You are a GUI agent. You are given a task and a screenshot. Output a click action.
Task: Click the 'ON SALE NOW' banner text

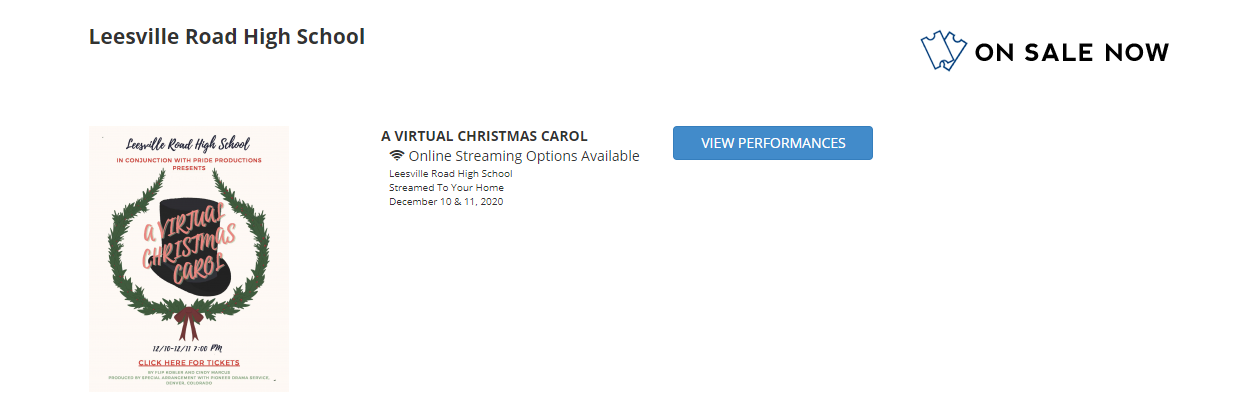1071,52
